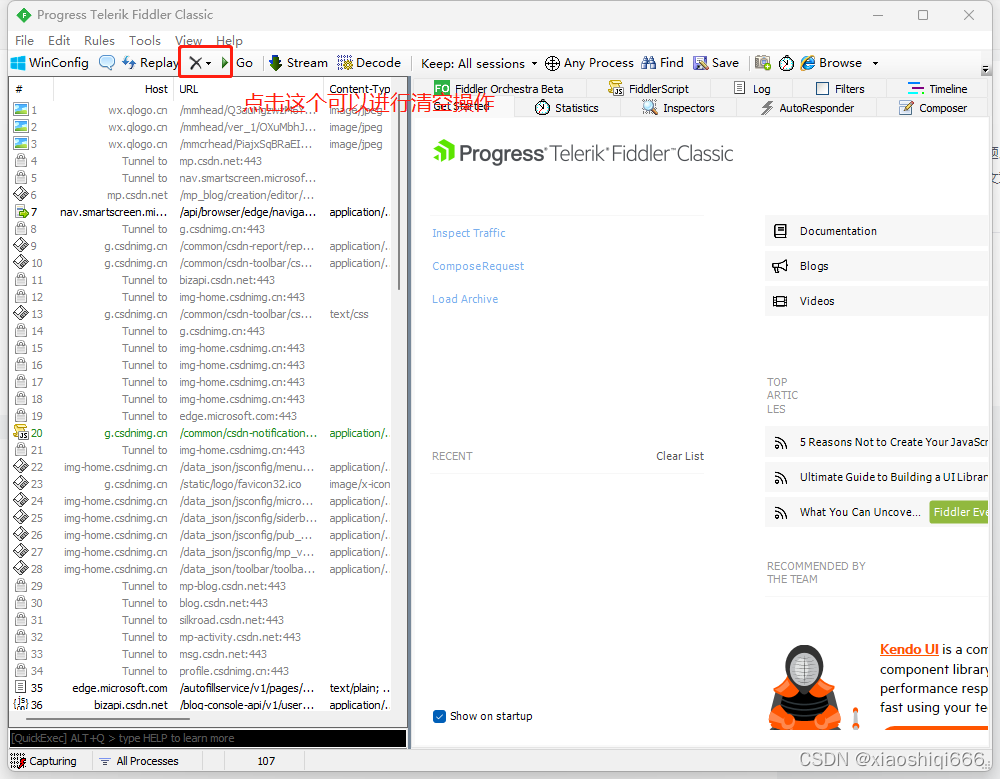The width and height of the screenshot is (1000, 779).
Task: Open the File menu
Action: (24, 40)
